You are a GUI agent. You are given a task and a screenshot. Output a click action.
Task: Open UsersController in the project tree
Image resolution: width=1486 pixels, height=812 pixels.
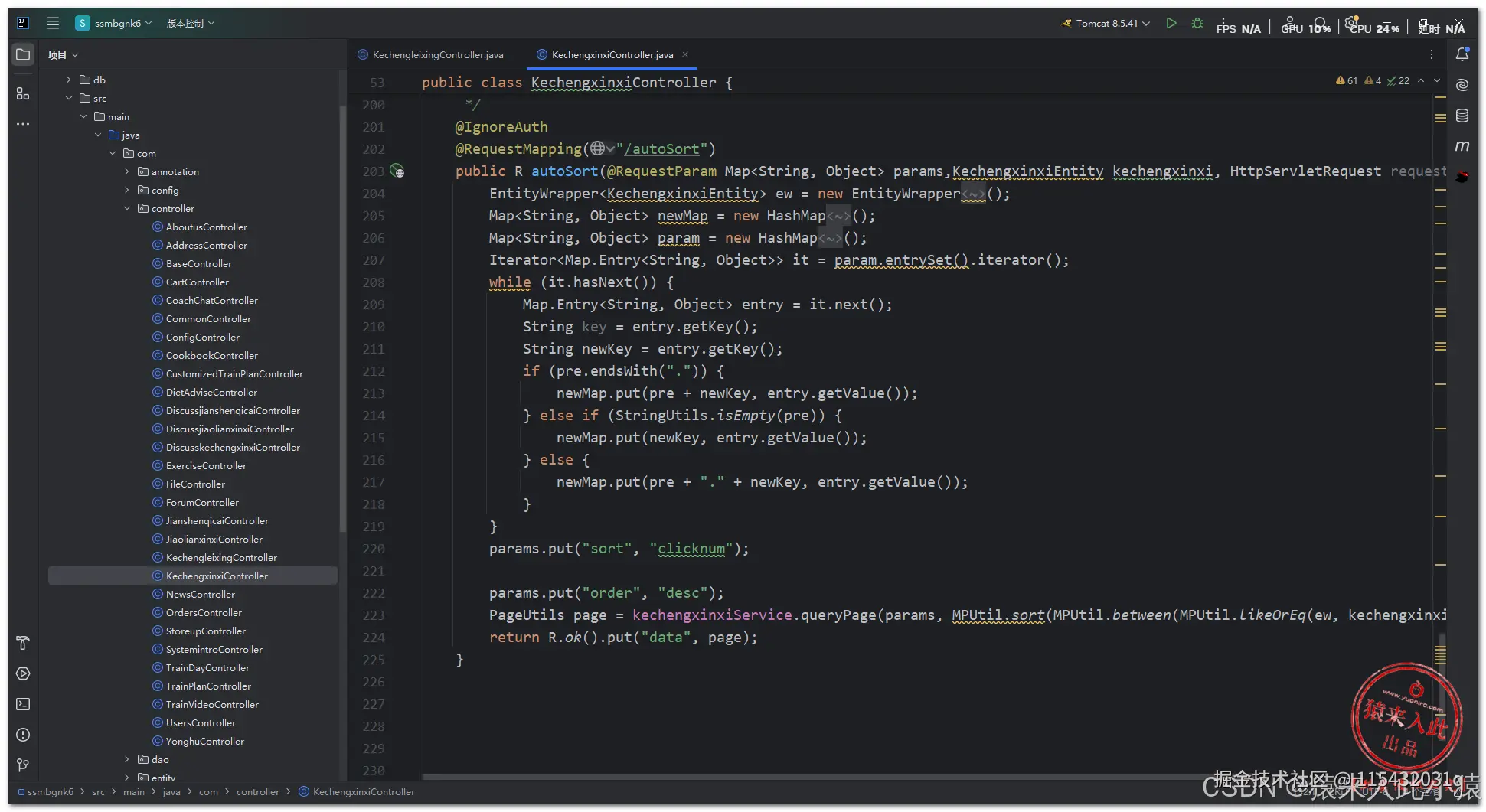pyautogui.click(x=201, y=722)
